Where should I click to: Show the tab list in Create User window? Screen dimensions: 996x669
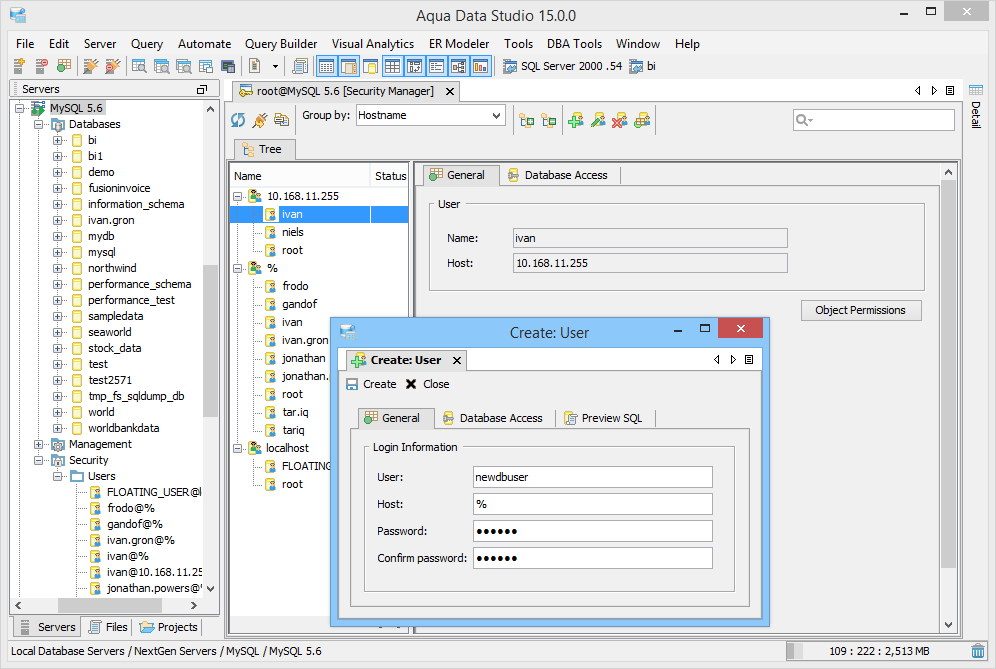click(749, 360)
